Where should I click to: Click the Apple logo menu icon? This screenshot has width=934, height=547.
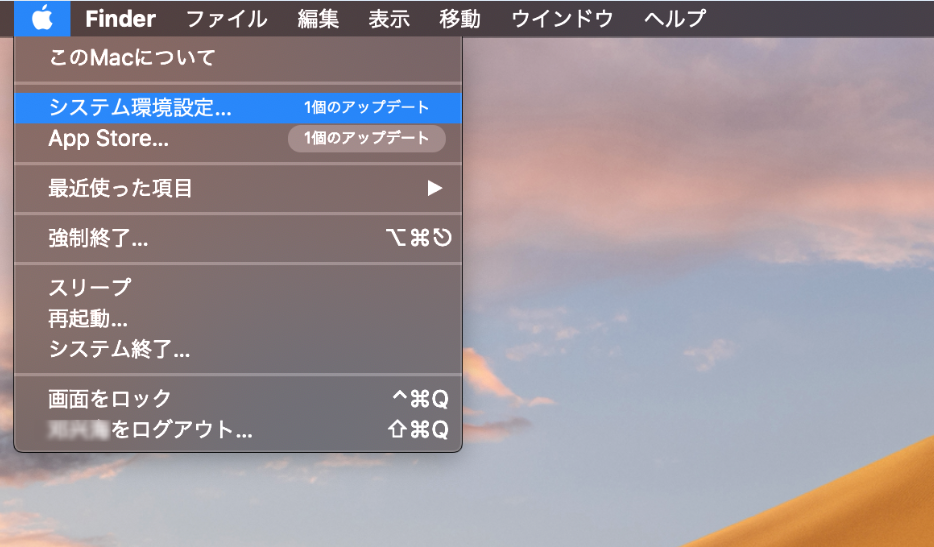pyautogui.click(x=42, y=18)
